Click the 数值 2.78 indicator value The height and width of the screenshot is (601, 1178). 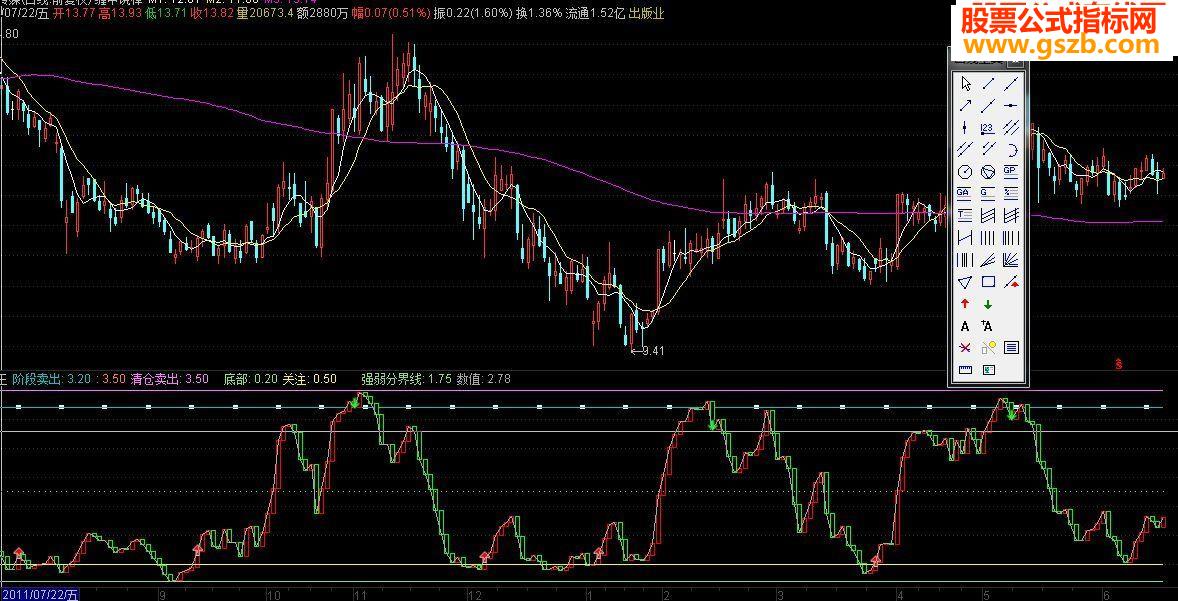[x=484, y=379]
